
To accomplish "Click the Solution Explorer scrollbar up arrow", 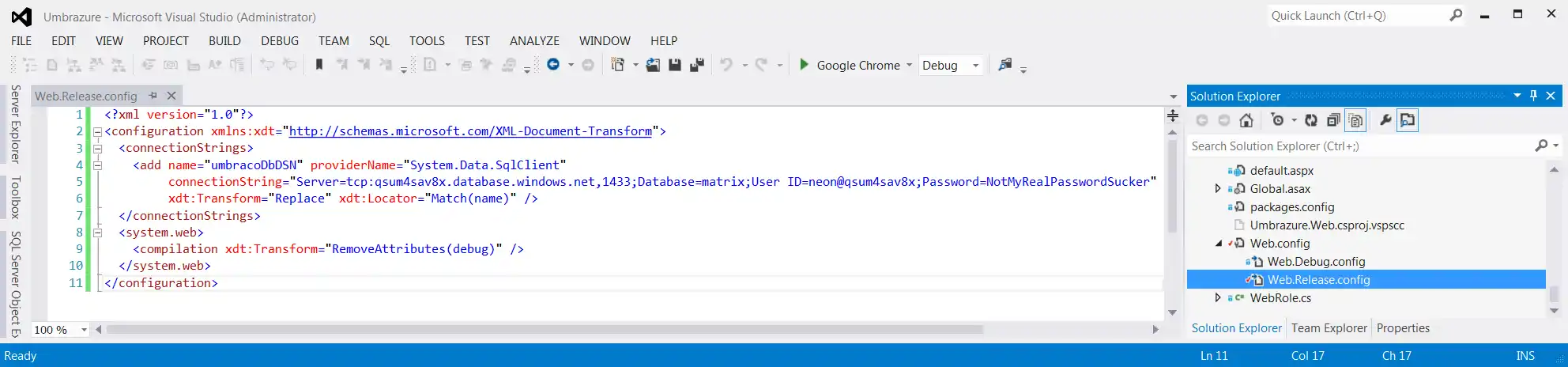I will [x=1554, y=170].
